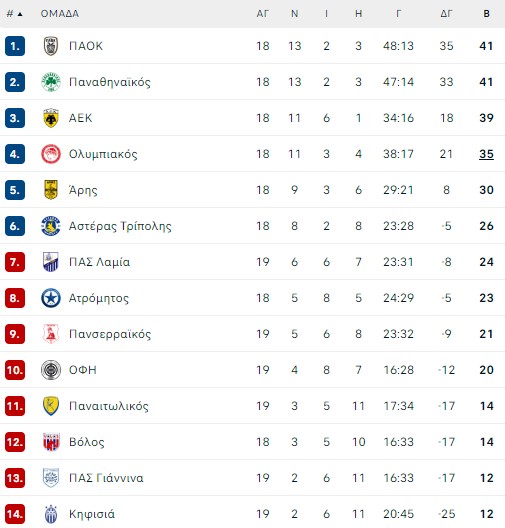Open the Πανσερραϊκός team link
The image size is (505, 528).
pos(110,334)
